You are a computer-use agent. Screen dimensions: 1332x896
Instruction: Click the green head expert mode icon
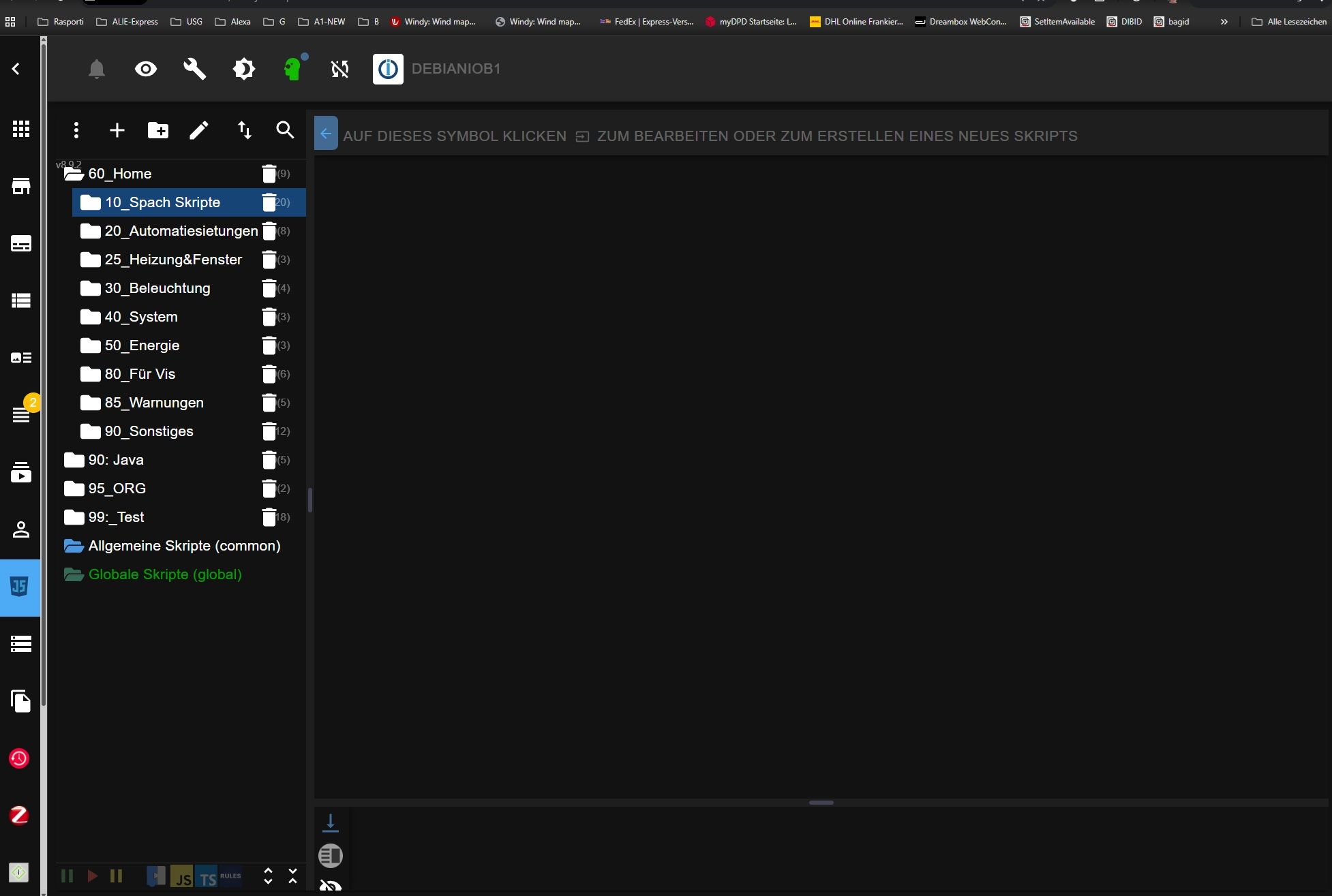tap(293, 69)
